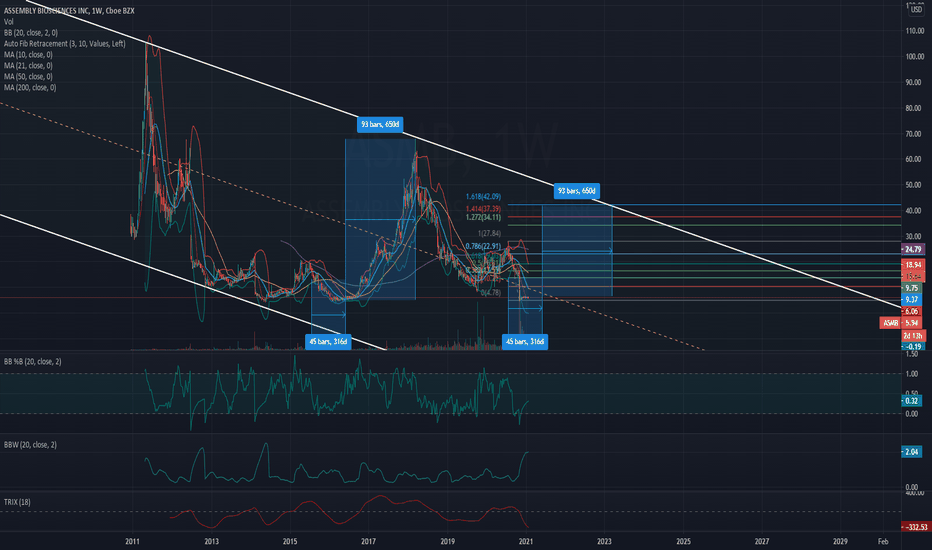Click the -0.19 value tag
The width and height of the screenshot is (932, 550).
913,347
